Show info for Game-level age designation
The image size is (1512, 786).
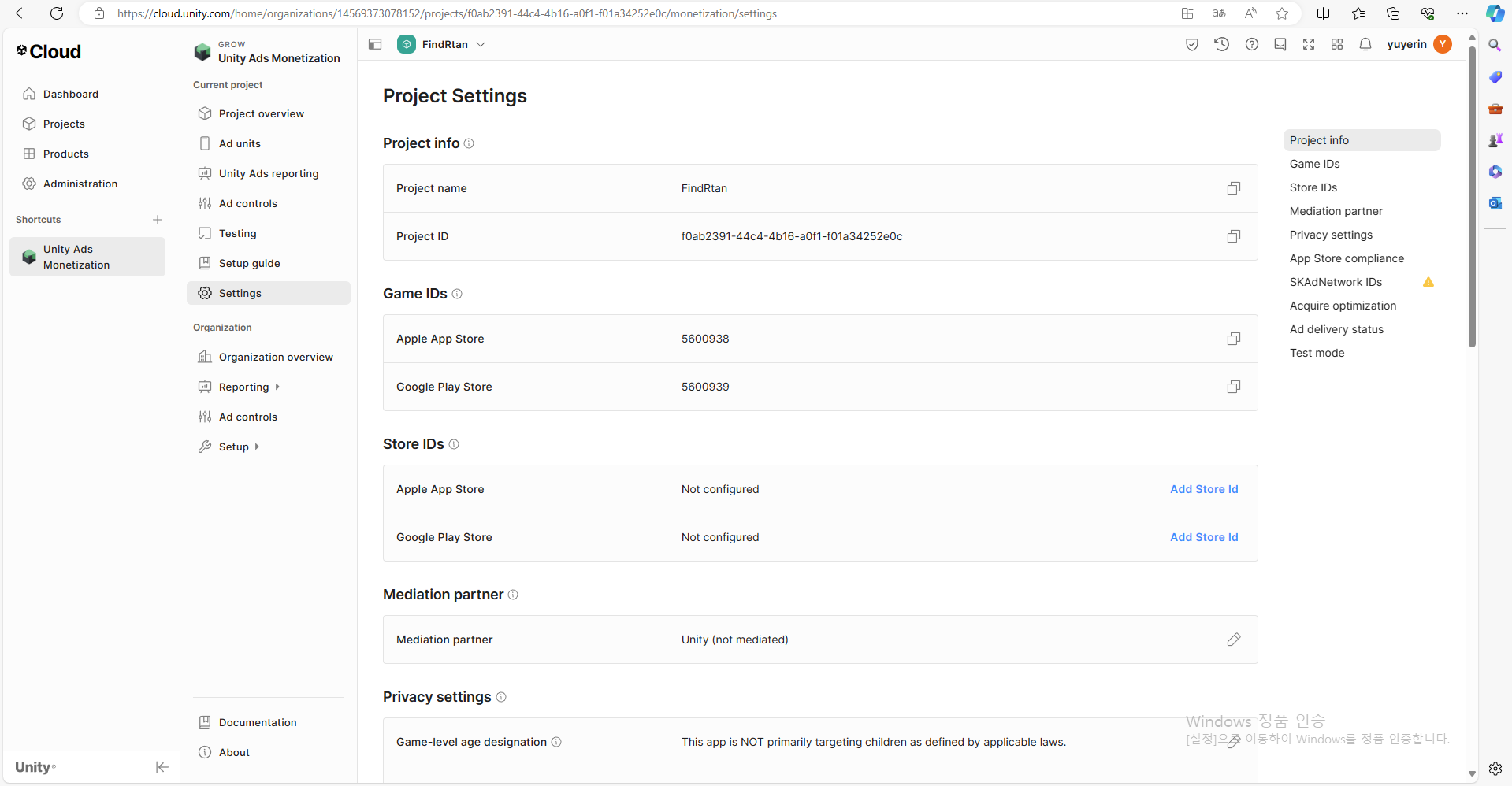[556, 742]
